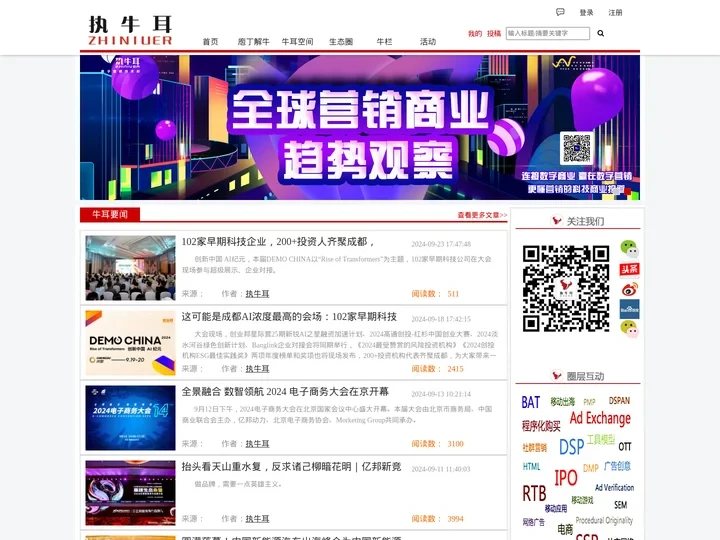Select the 牛耳要闻 tab
Screen dimensions: 720x540
click(110, 214)
